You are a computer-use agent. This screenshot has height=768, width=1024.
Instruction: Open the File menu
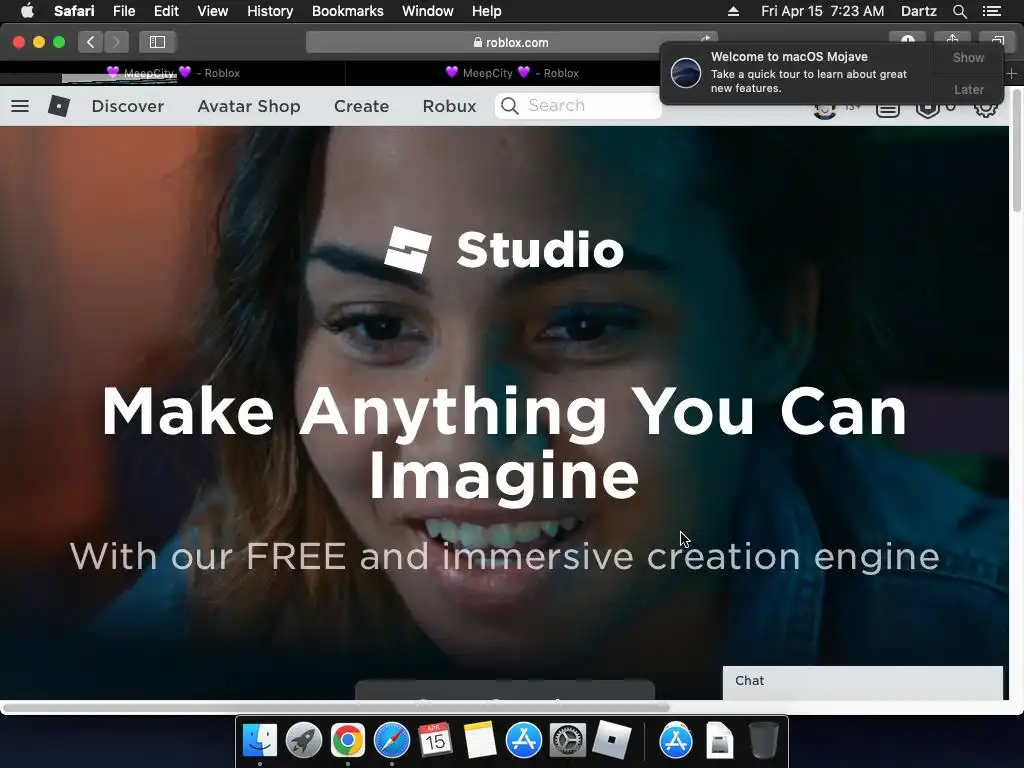coord(123,11)
